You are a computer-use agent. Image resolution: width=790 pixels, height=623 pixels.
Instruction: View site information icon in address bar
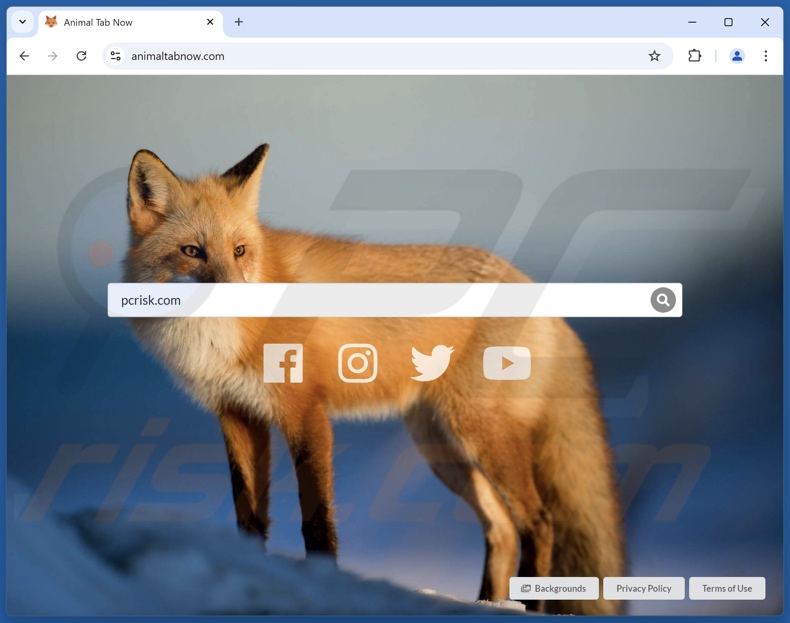(x=115, y=56)
